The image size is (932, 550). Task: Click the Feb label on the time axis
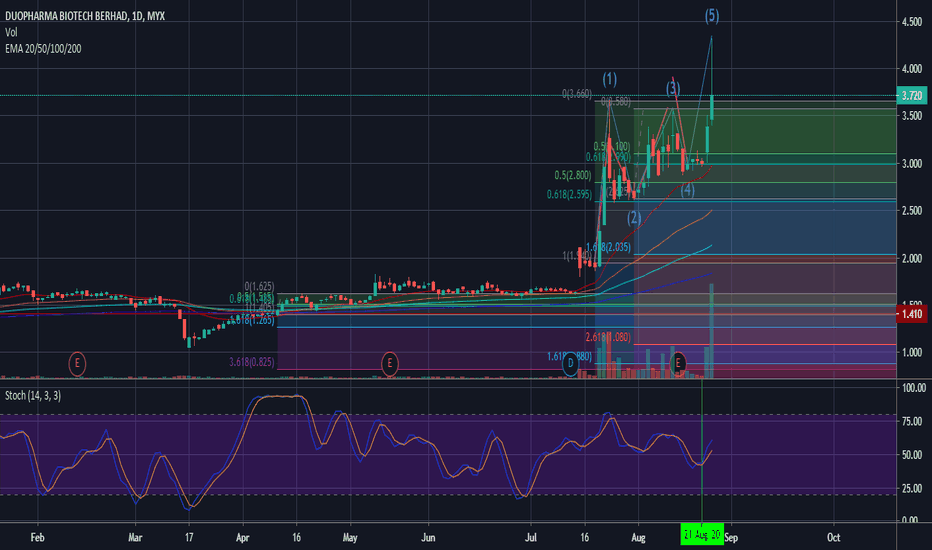[x=37, y=538]
